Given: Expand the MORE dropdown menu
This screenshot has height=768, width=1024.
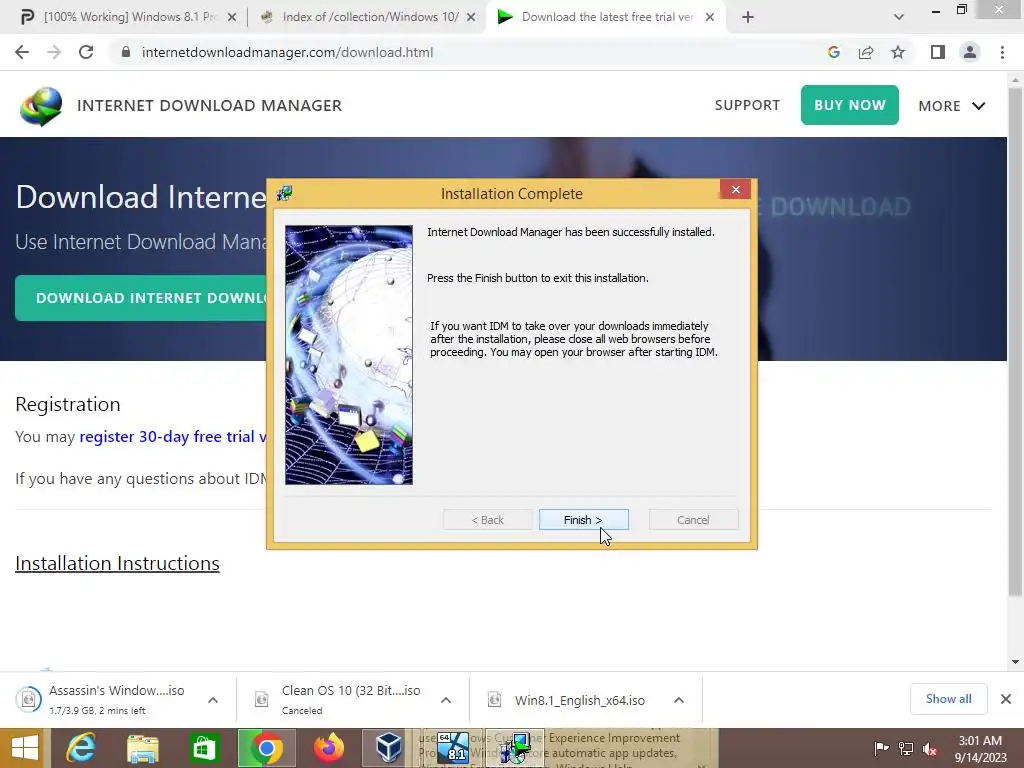Looking at the screenshot, I should click(x=952, y=106).
